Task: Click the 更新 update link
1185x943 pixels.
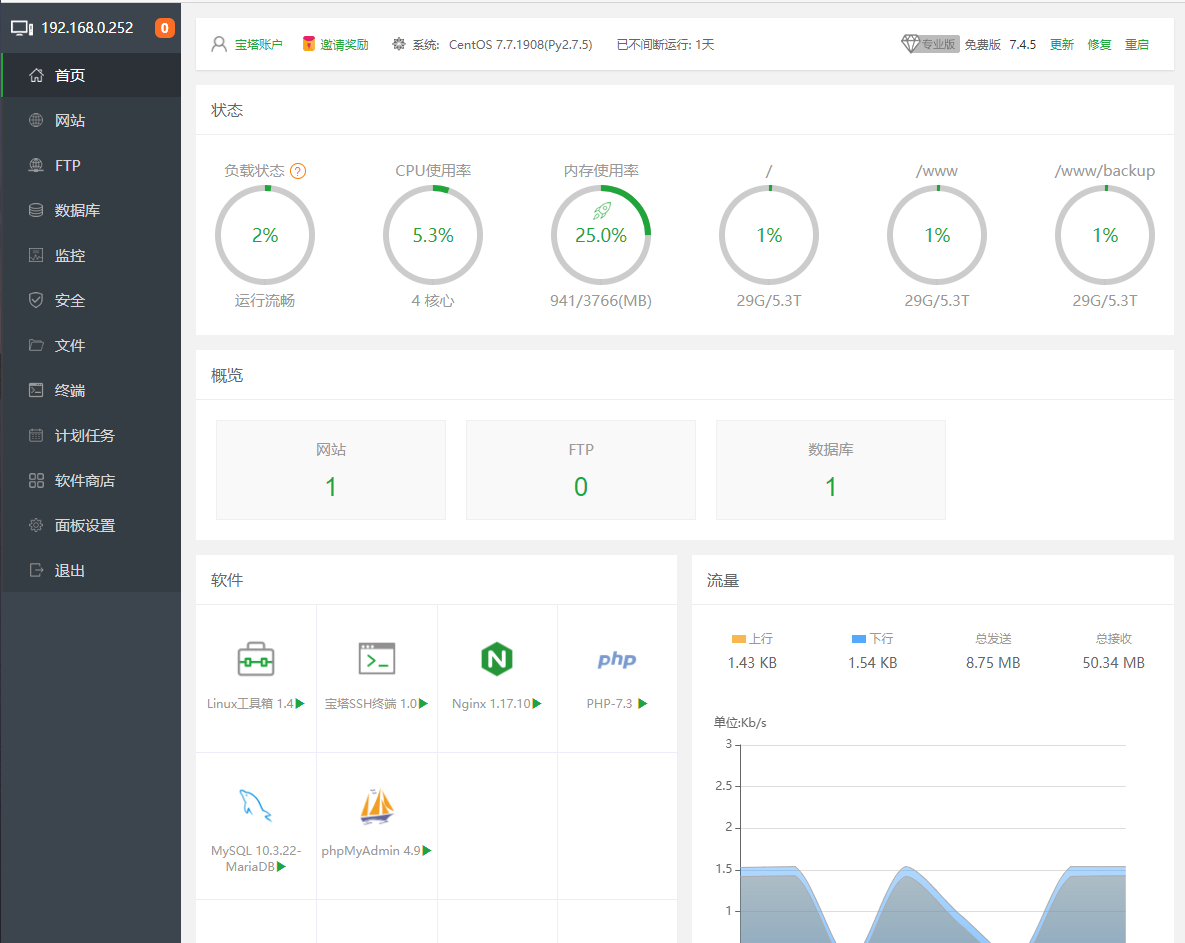Action: [x=1062, y=45]
